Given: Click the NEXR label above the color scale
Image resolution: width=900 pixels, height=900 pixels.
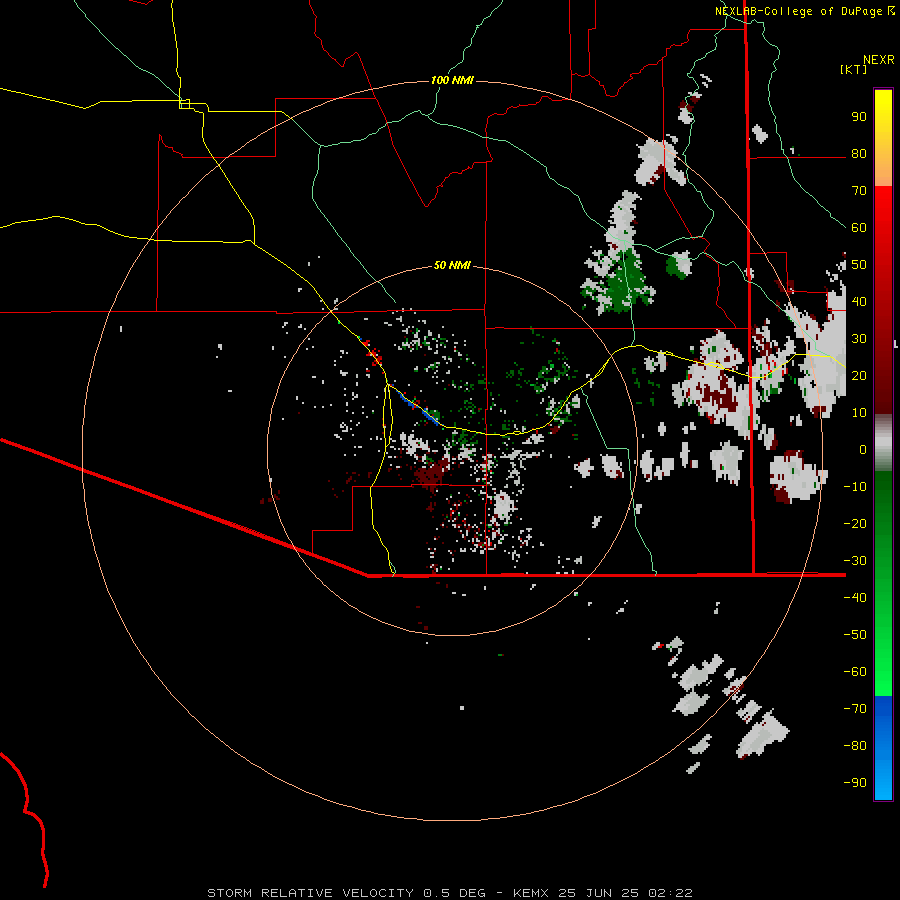Looking at the screenshot, I should pyautogui.click(x=878, y=60).
